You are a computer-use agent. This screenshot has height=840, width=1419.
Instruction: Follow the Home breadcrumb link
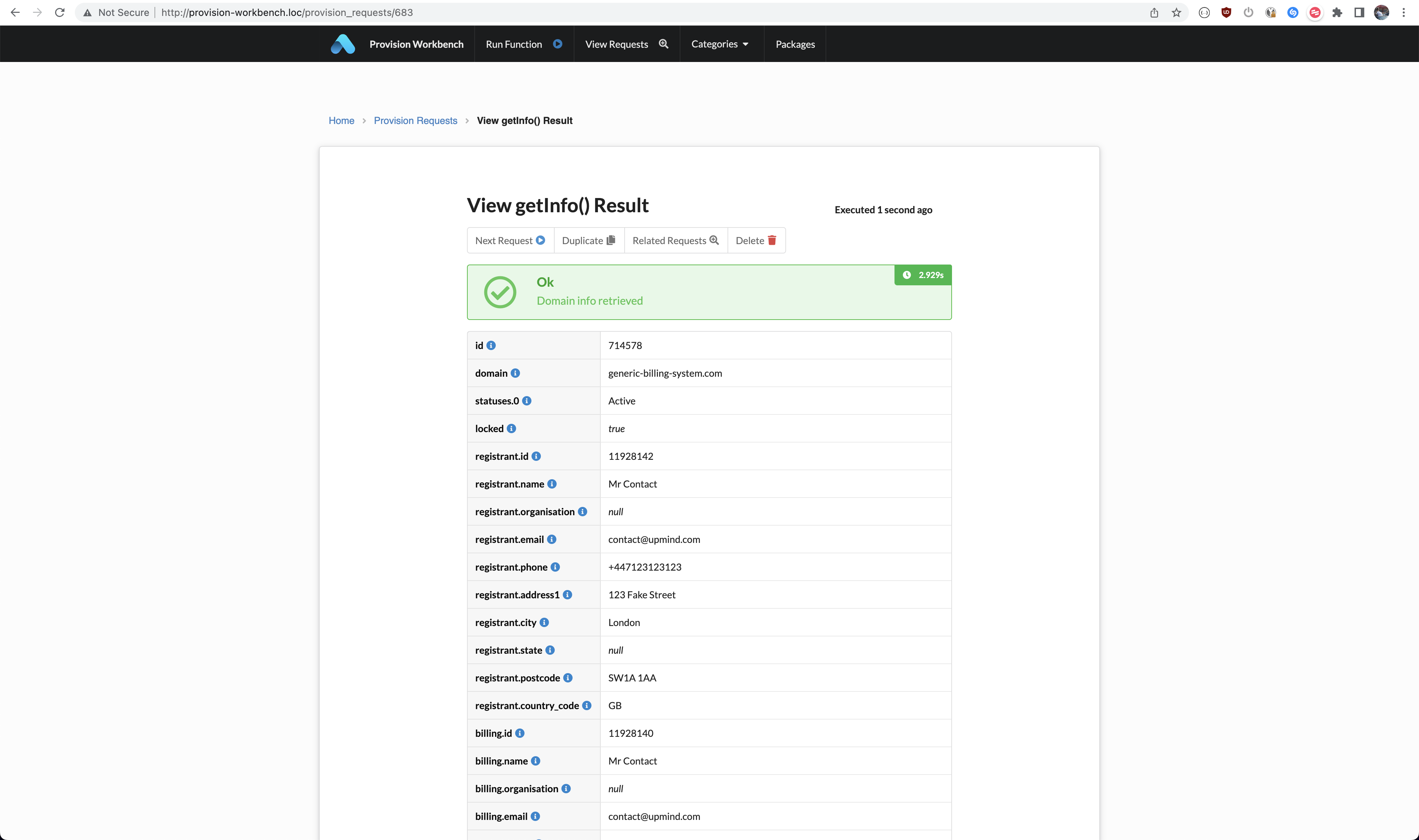pyautogui.click(x=342, y=120)
